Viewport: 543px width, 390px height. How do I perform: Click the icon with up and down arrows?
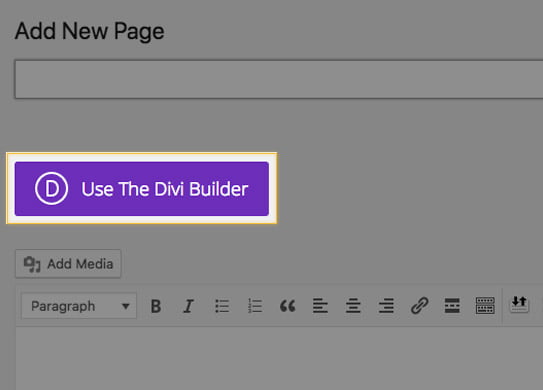(x=519, y=304)
